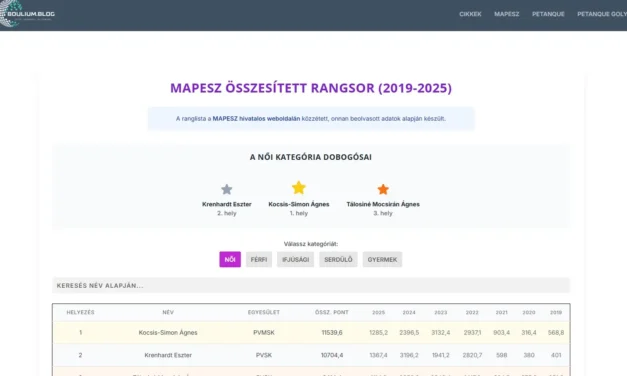Click the 568,8 points cell

point(556,332)
